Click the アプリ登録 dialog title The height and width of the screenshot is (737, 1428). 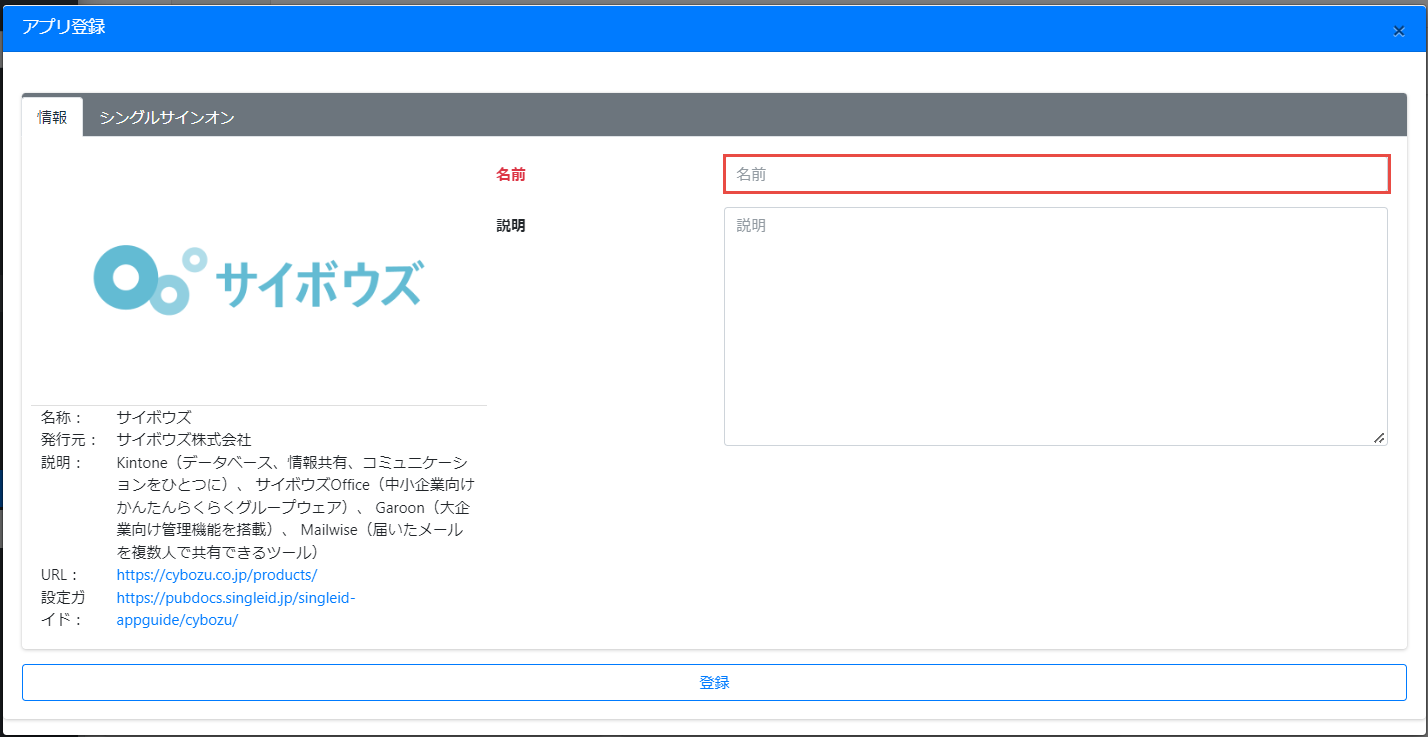point(63,27)
